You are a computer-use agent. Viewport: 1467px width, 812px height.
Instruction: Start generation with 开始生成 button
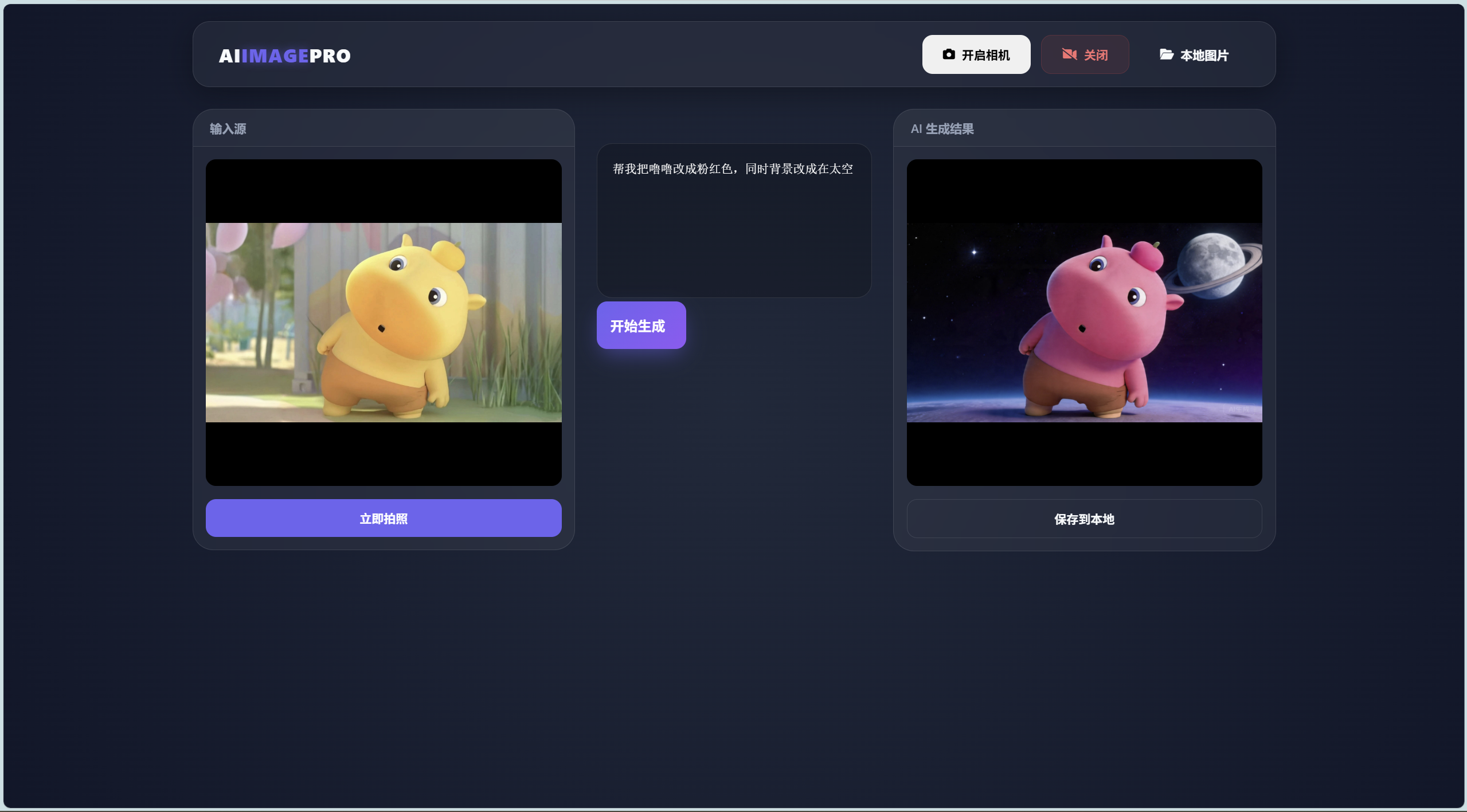(640, 325)
